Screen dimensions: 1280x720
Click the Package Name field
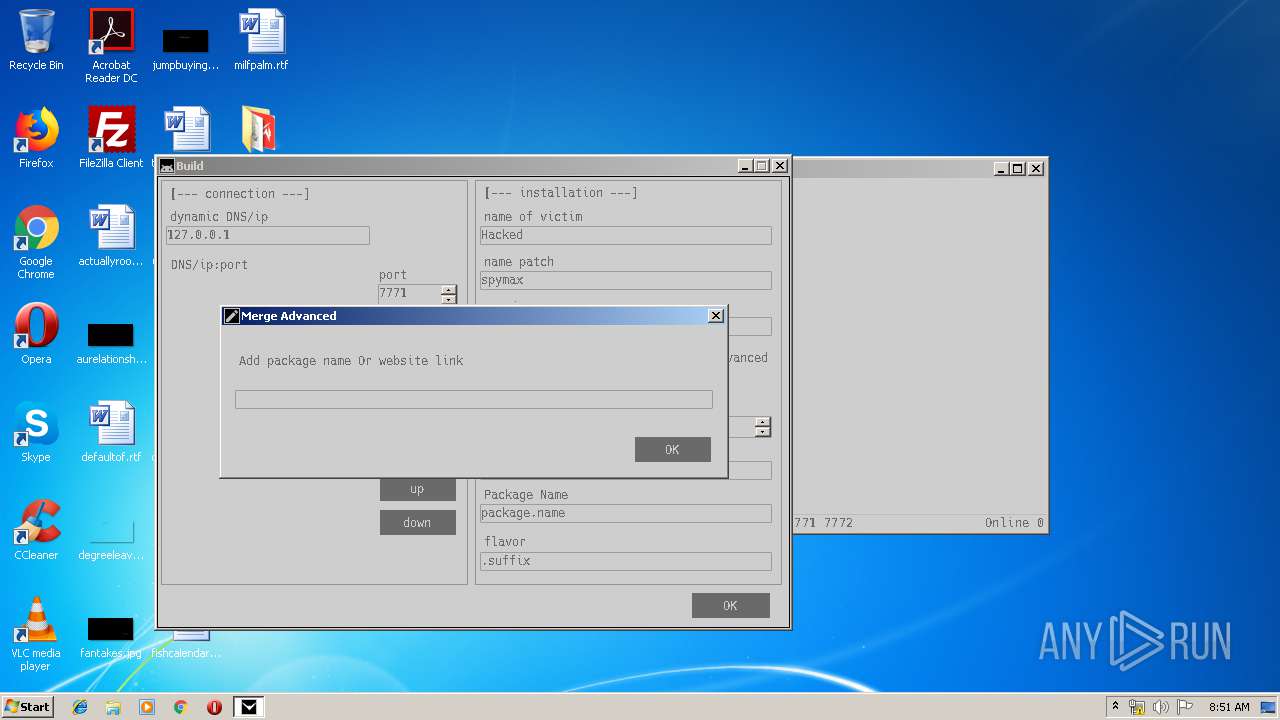[x=626, y=513]
